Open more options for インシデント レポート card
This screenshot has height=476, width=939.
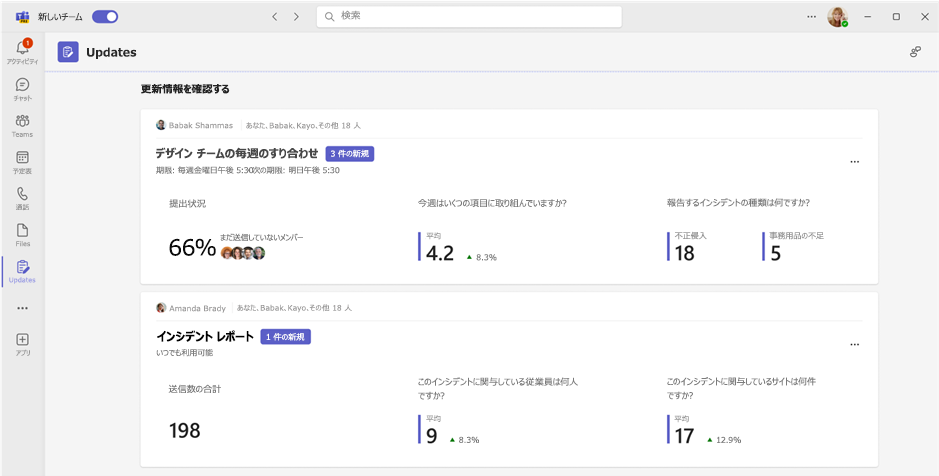pyautogui.click(x=855, y=344)
